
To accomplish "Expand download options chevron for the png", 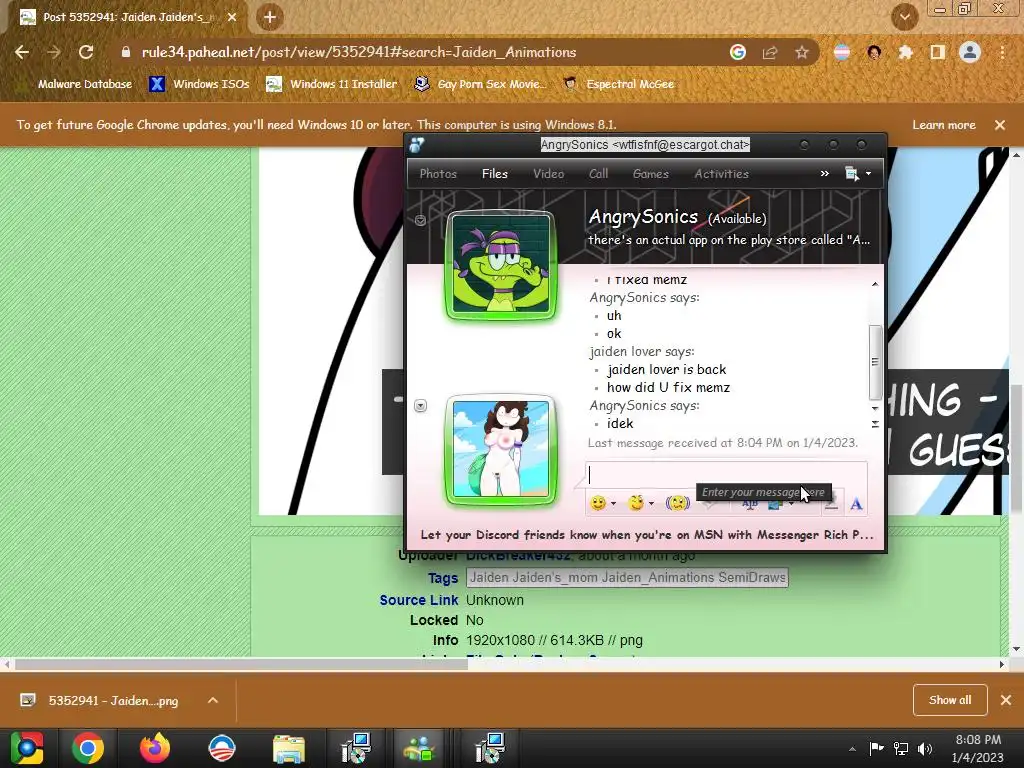I will point(213,700).
